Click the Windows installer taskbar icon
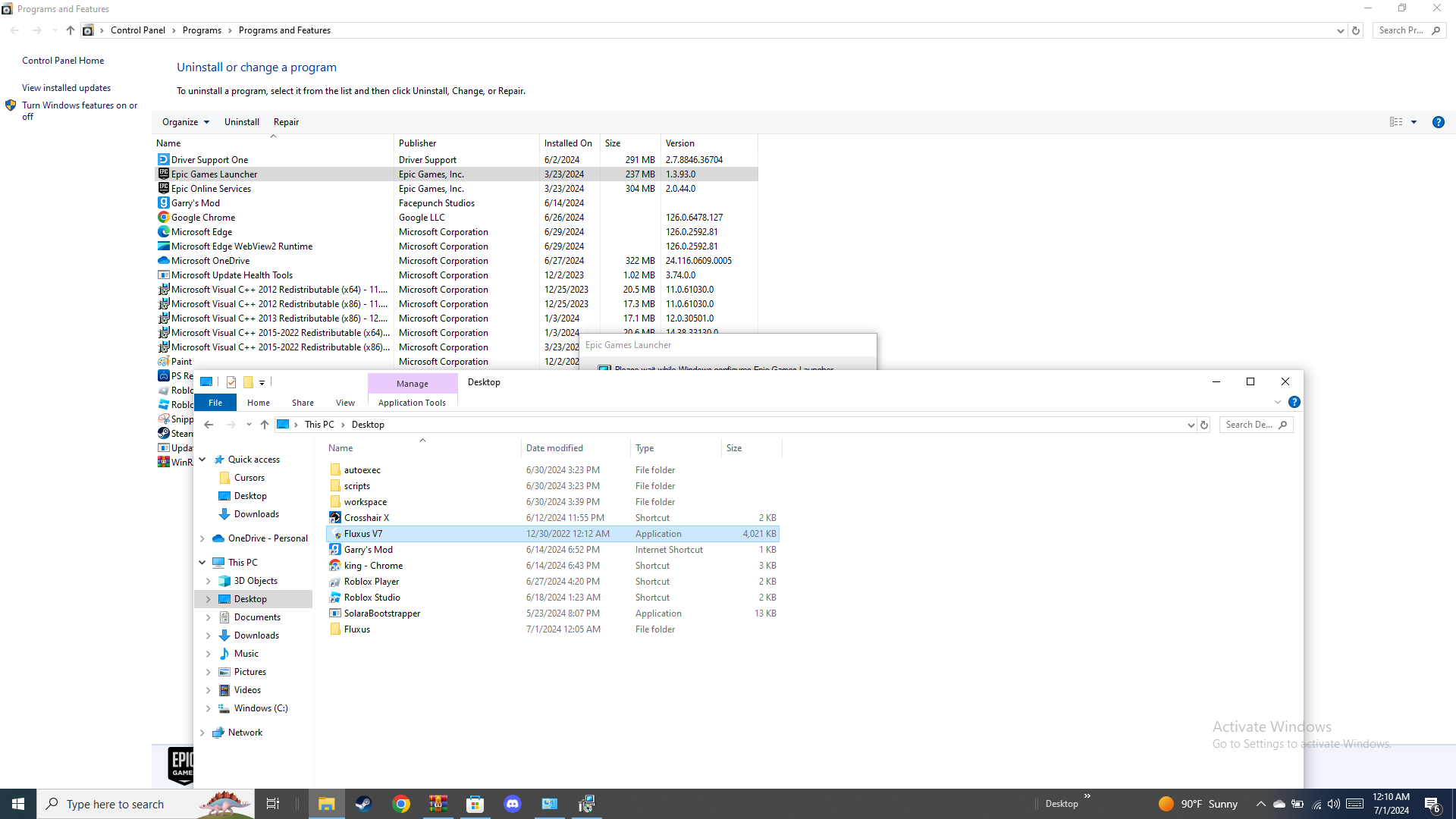This screenshot has width=1456, height=819. tap(587, 804)
